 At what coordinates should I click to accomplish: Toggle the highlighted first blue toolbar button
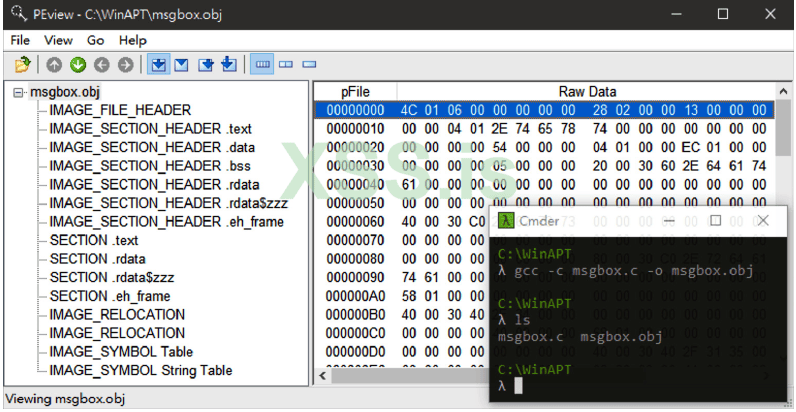click(x=158, y=65)
